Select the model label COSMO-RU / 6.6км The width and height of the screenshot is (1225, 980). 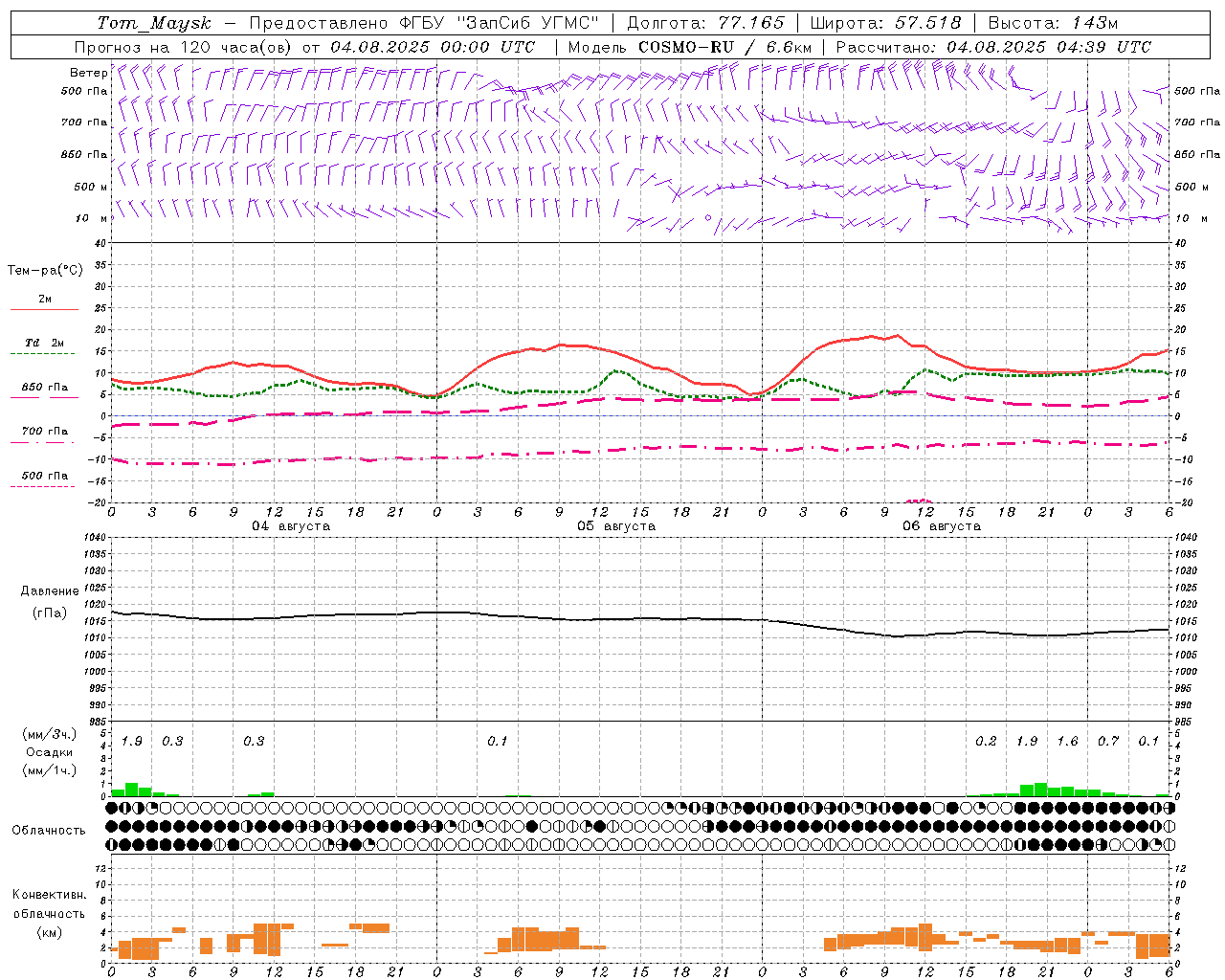tap(724, 47)
